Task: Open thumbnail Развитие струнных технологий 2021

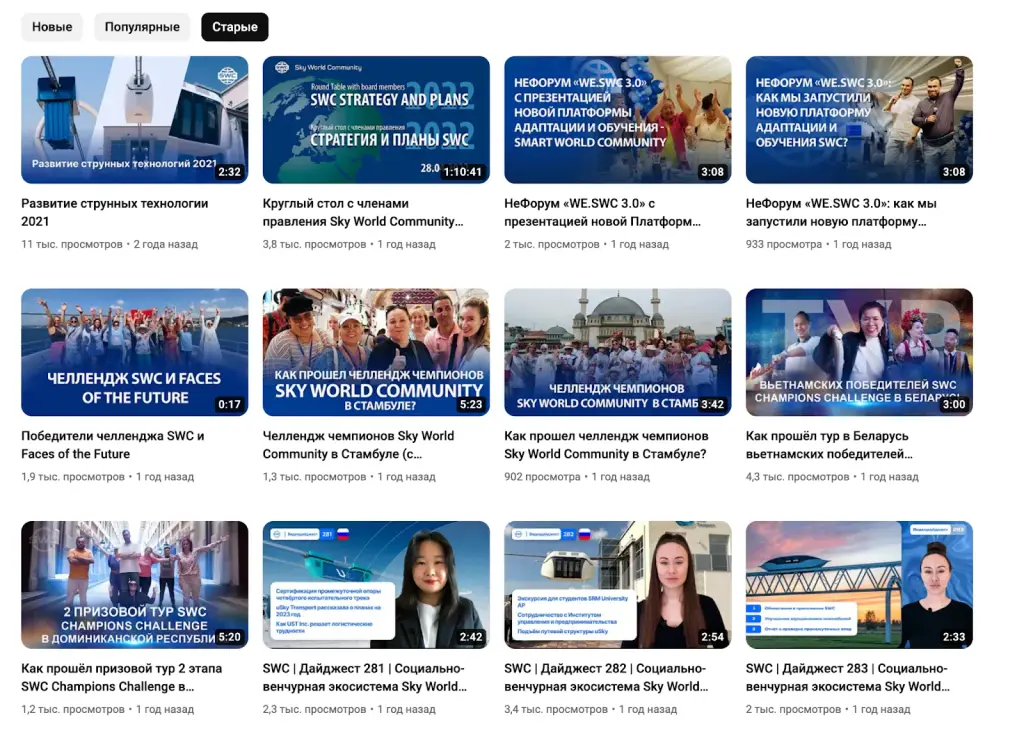Action: 135,120
